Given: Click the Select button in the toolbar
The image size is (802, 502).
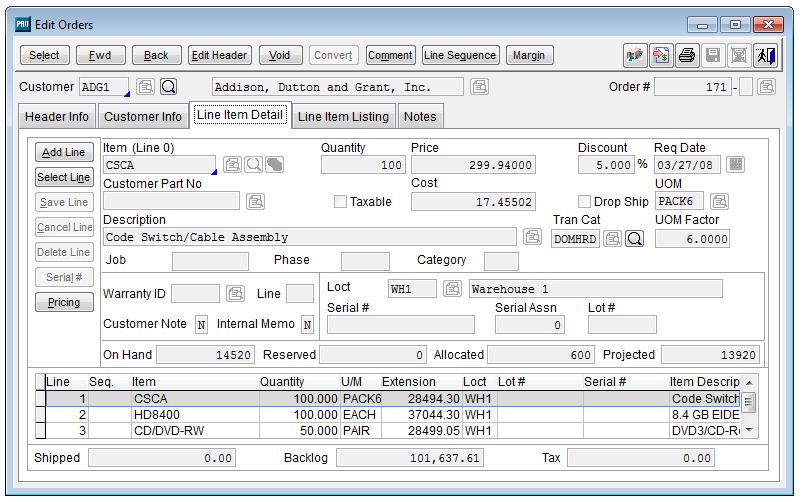Looking at the screenshot, I should (x=44, y=55).
